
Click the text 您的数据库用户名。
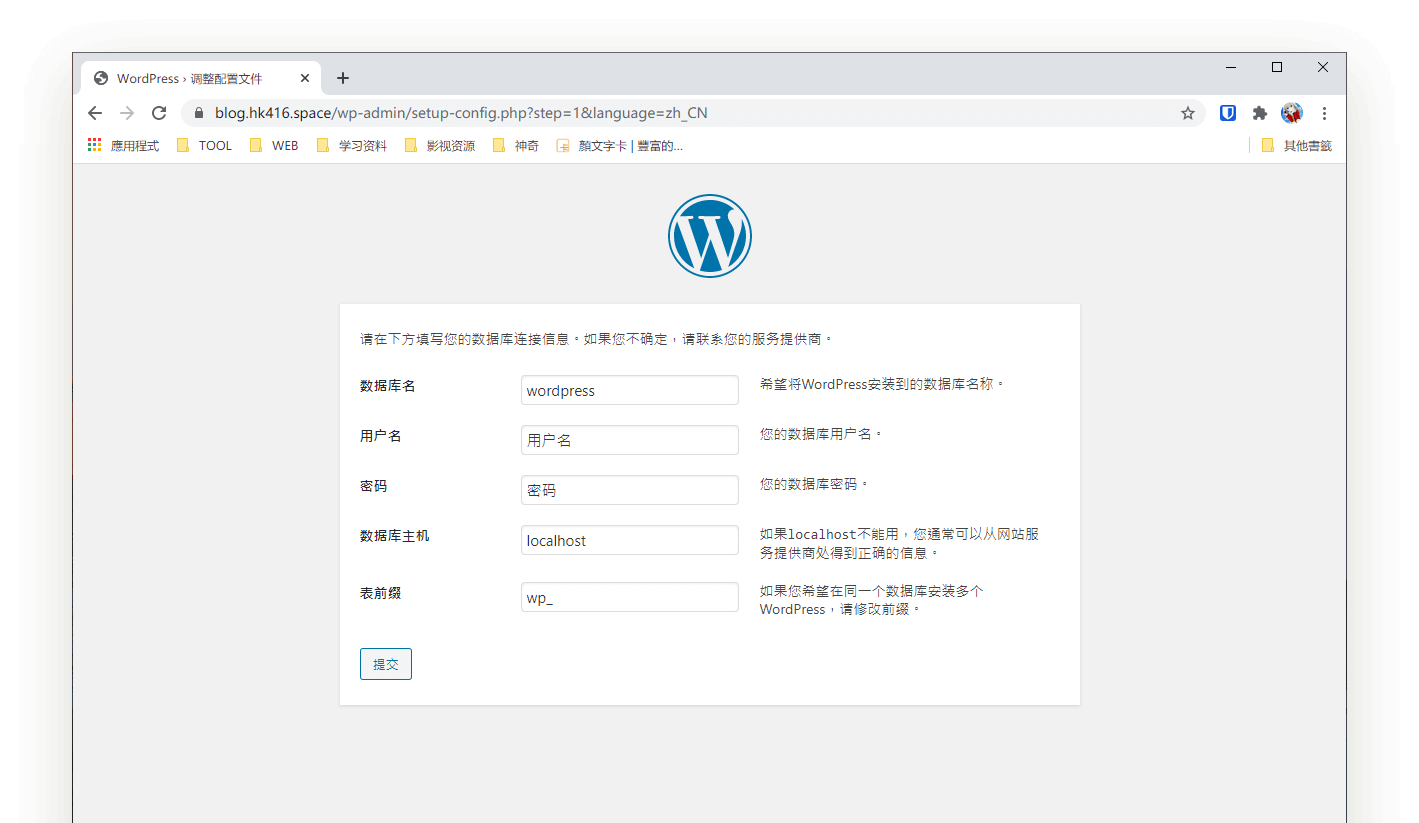click(821, 434)
